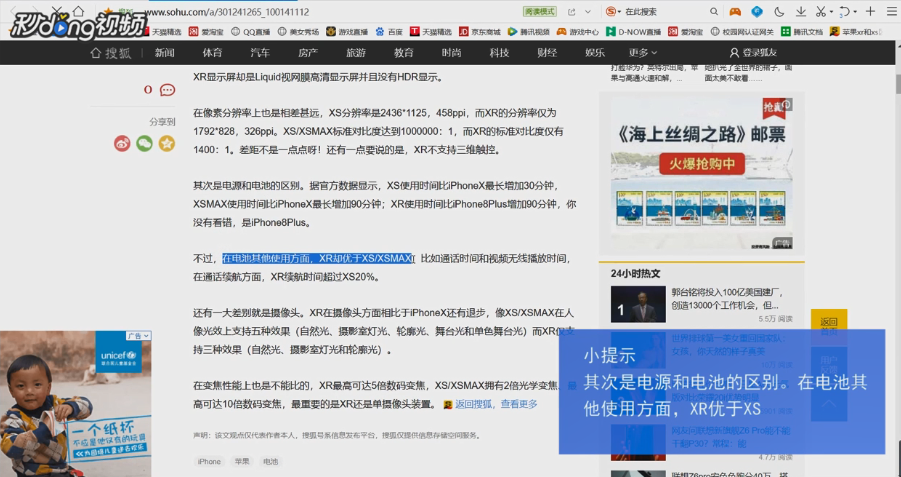Expand the 更多 navigation dropdown
This screenshot has width=901, height=477.
click(x=642, y=53)
